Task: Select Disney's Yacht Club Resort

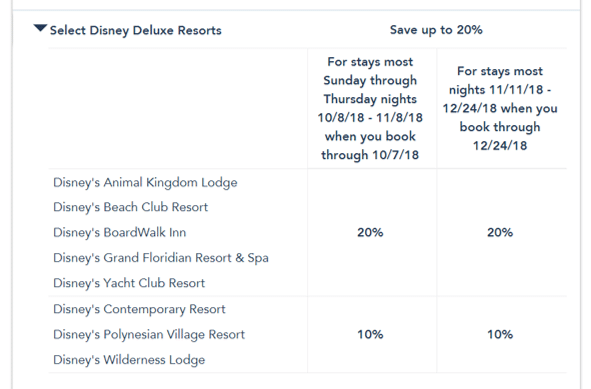Action: point(129,283)
